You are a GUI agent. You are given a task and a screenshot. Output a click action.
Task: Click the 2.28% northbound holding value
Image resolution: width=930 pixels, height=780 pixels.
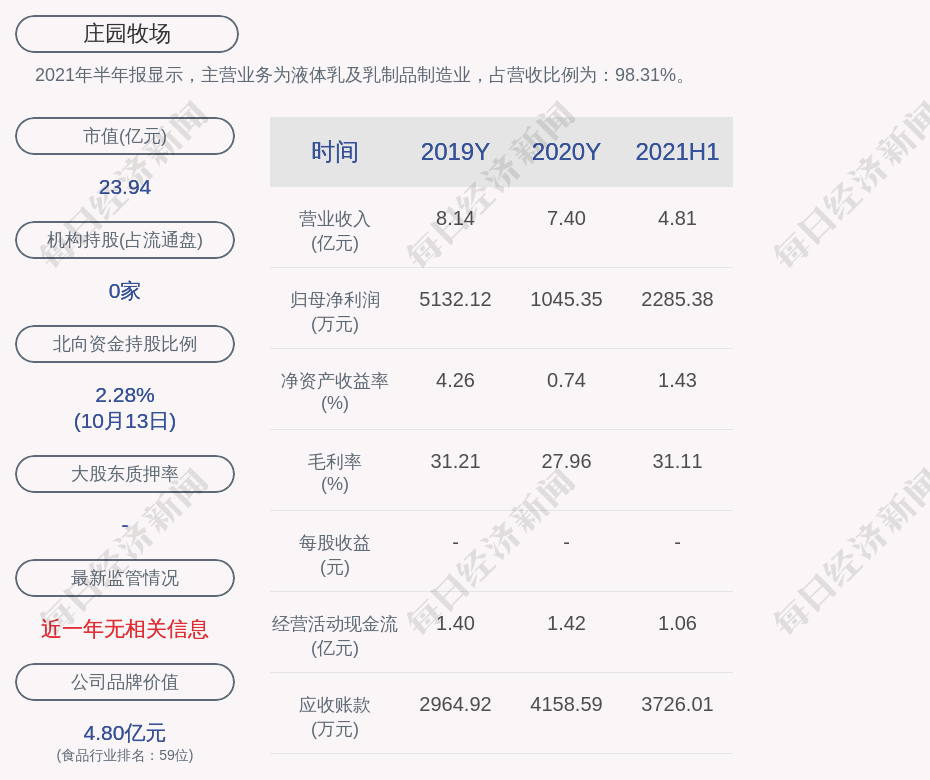click(125, 395)
